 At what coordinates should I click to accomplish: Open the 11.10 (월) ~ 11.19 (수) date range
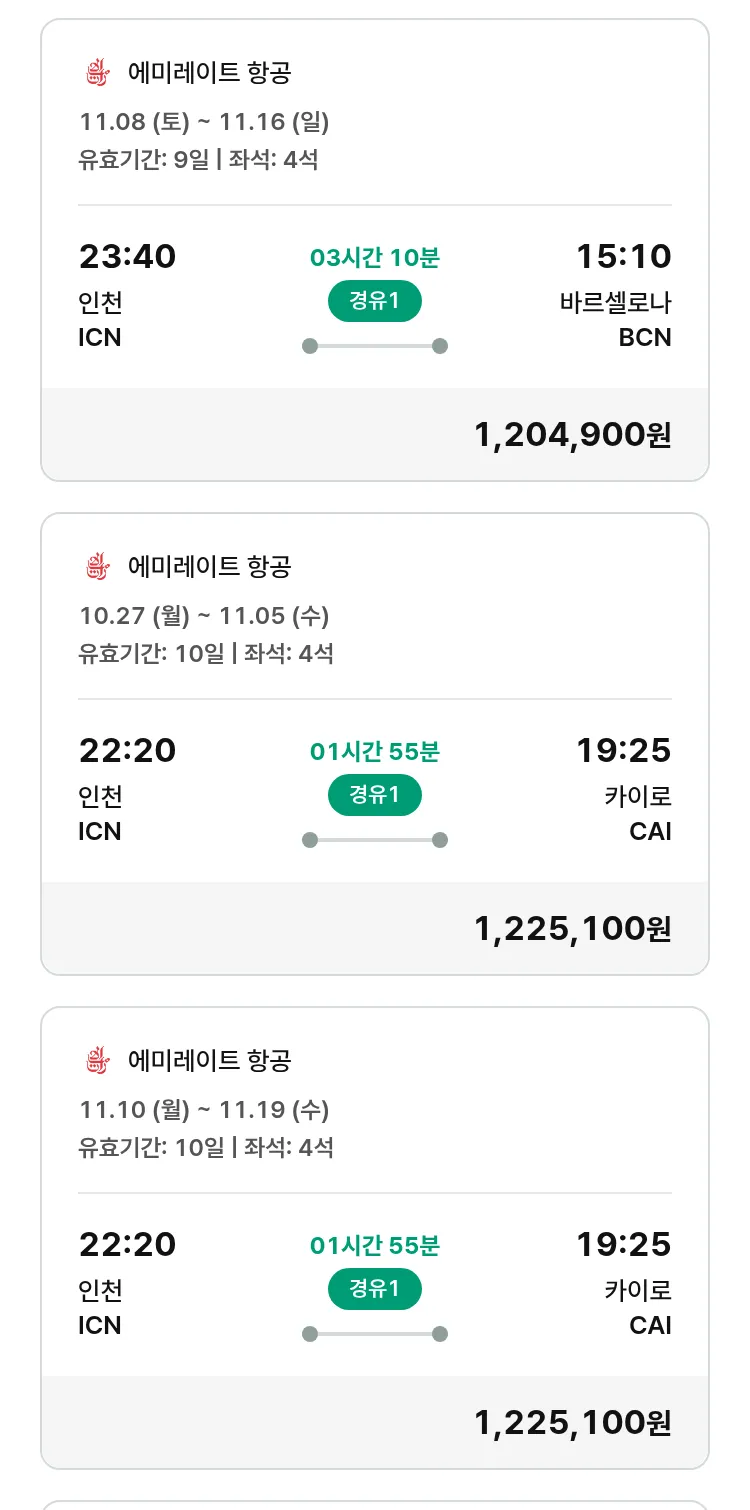(x=204, y=1110)
